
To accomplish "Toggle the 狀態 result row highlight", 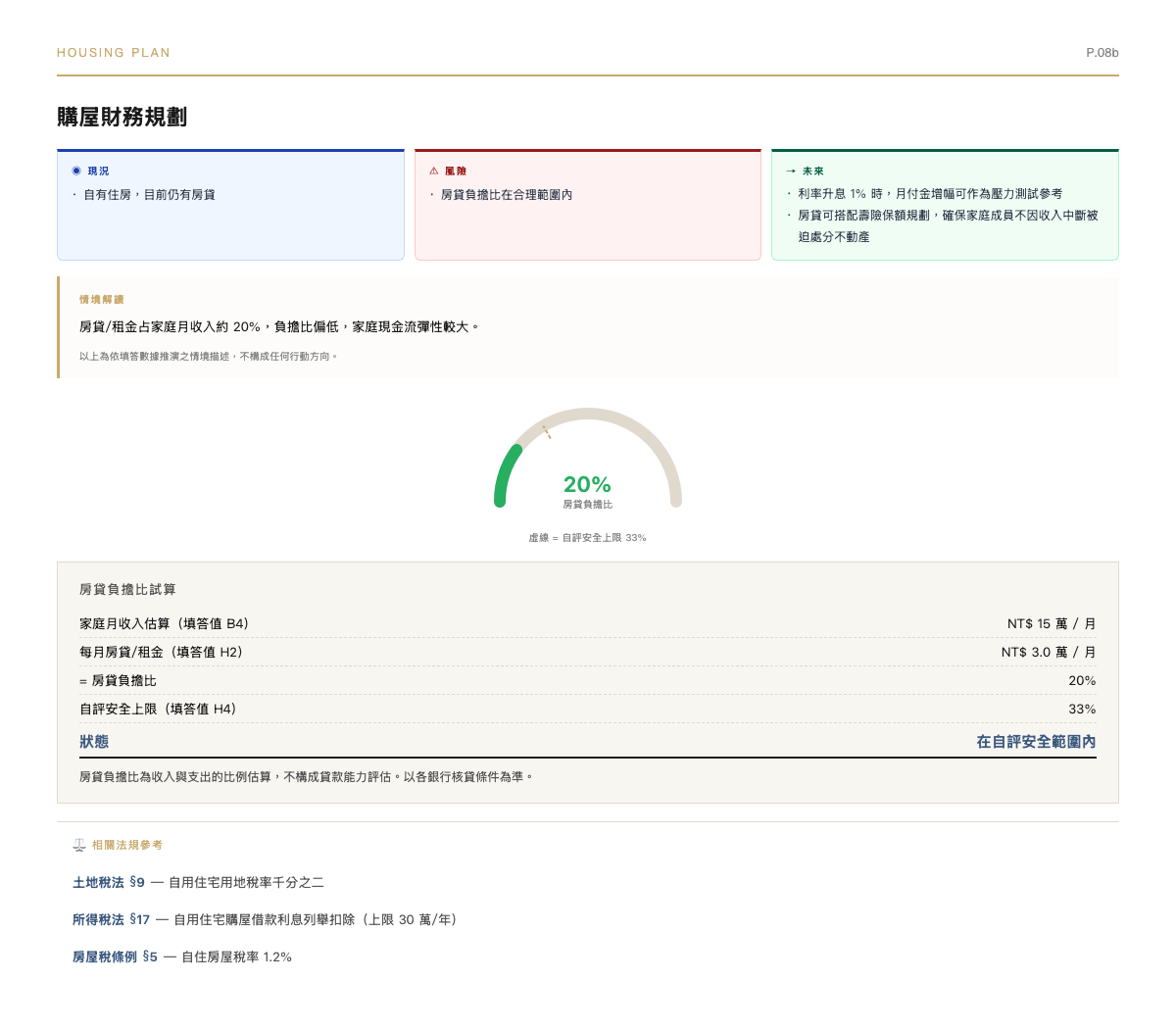I will click(93, 742).
